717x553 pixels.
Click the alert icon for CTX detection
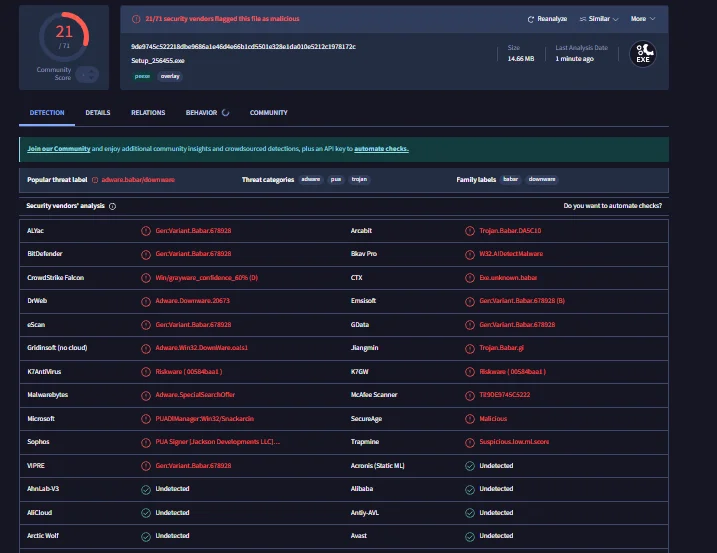[x=470, y=278]
